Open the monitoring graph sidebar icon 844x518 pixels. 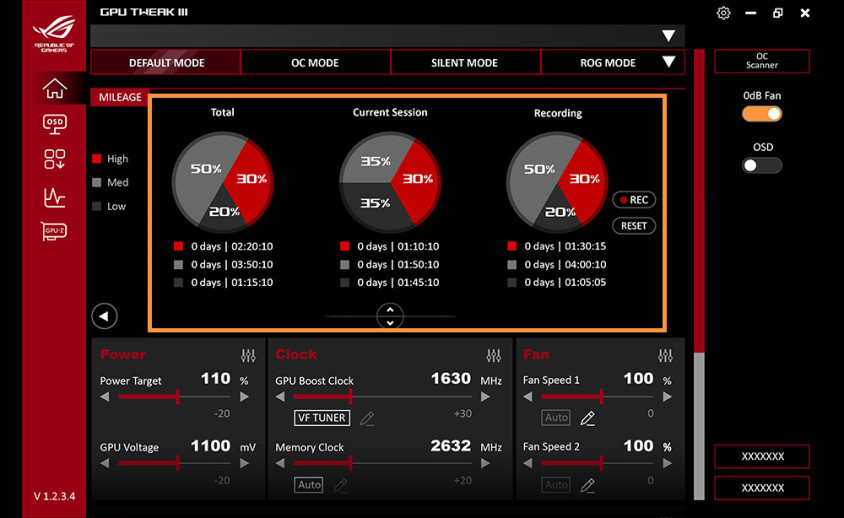click(x=54, y=196)
